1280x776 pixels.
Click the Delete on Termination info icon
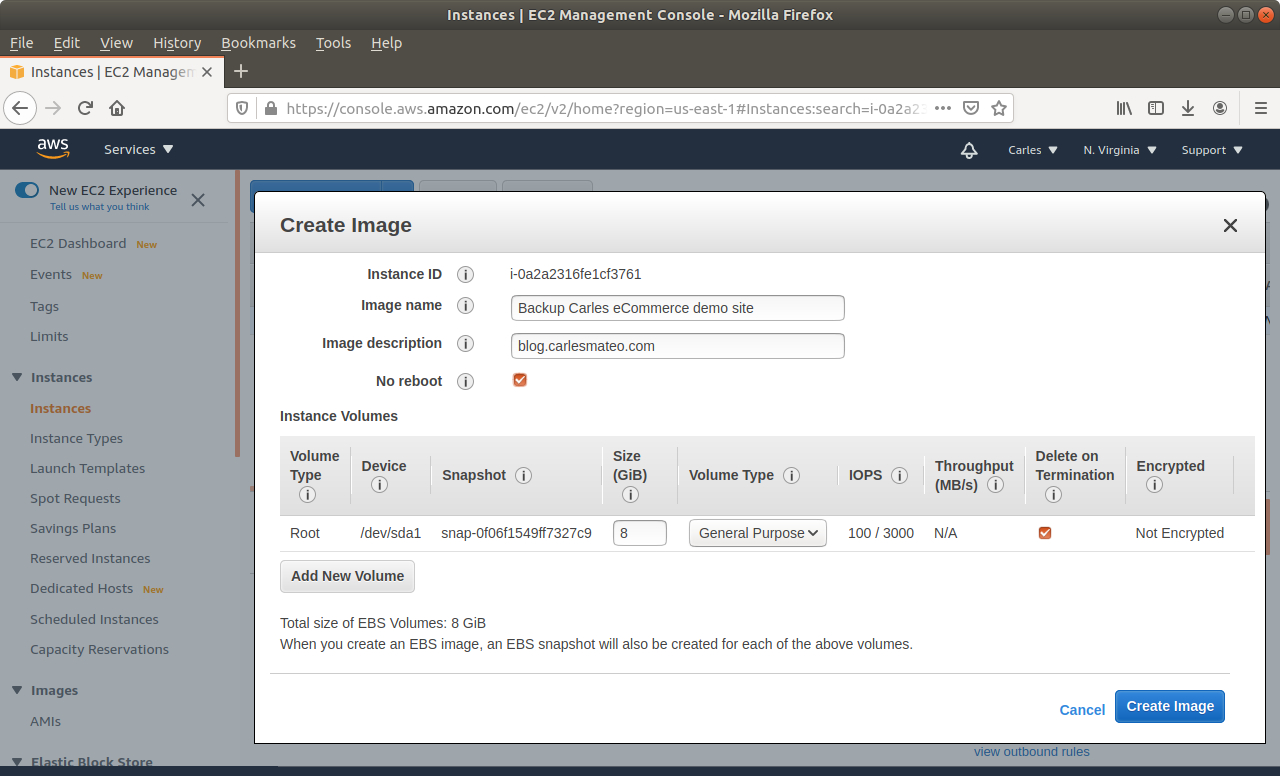[1053, 494]
